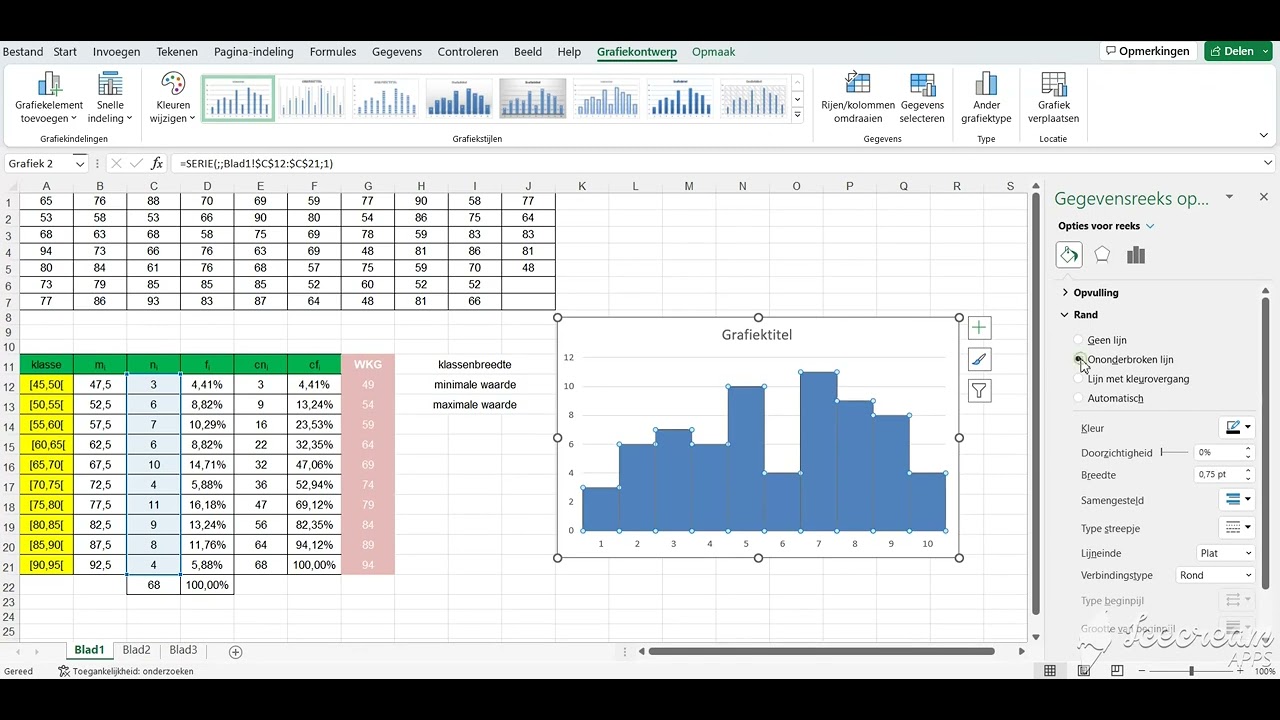
Task: Switch to Blad3 sheet tab
Action: click(x=183, y=650)
